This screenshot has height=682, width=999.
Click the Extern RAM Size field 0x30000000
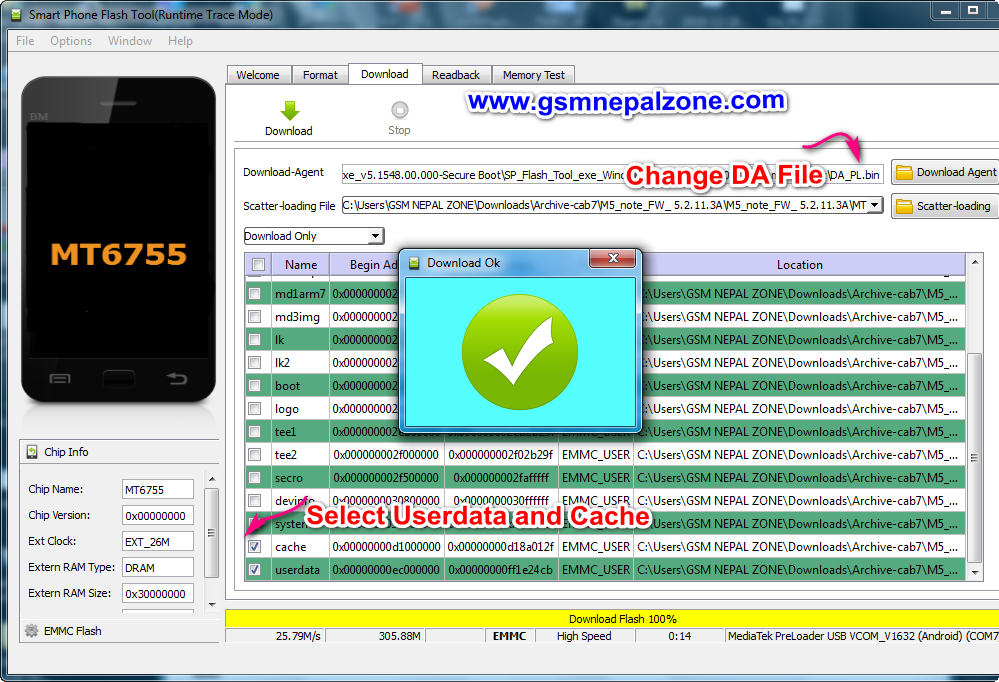pyautogui.click(x=157, y=593)
